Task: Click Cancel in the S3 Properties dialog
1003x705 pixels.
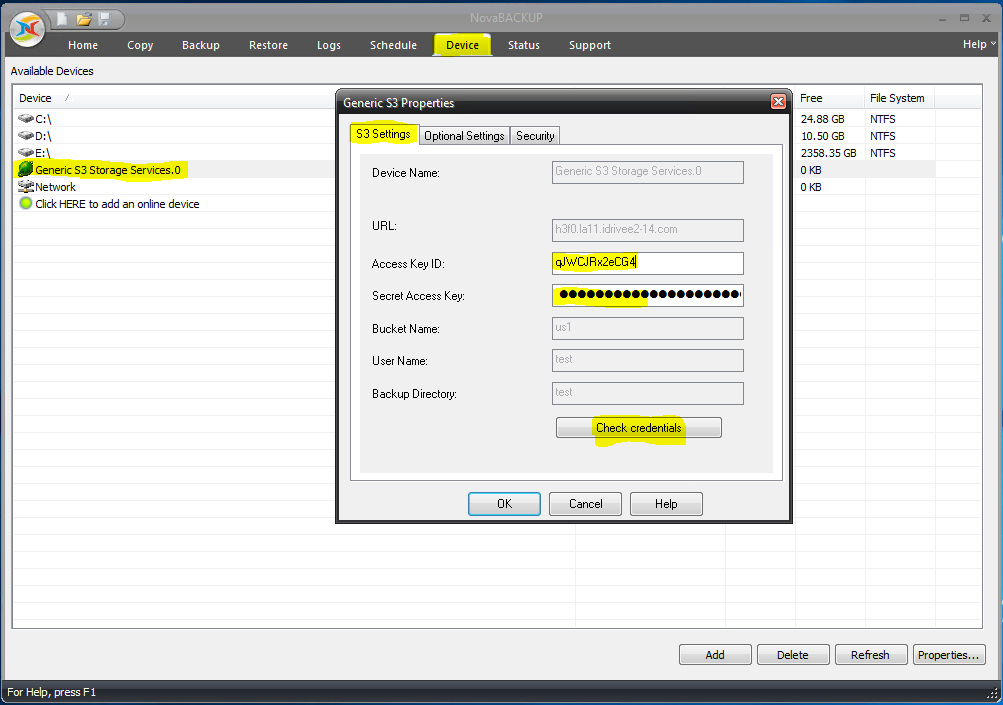Action: (585, 503)
